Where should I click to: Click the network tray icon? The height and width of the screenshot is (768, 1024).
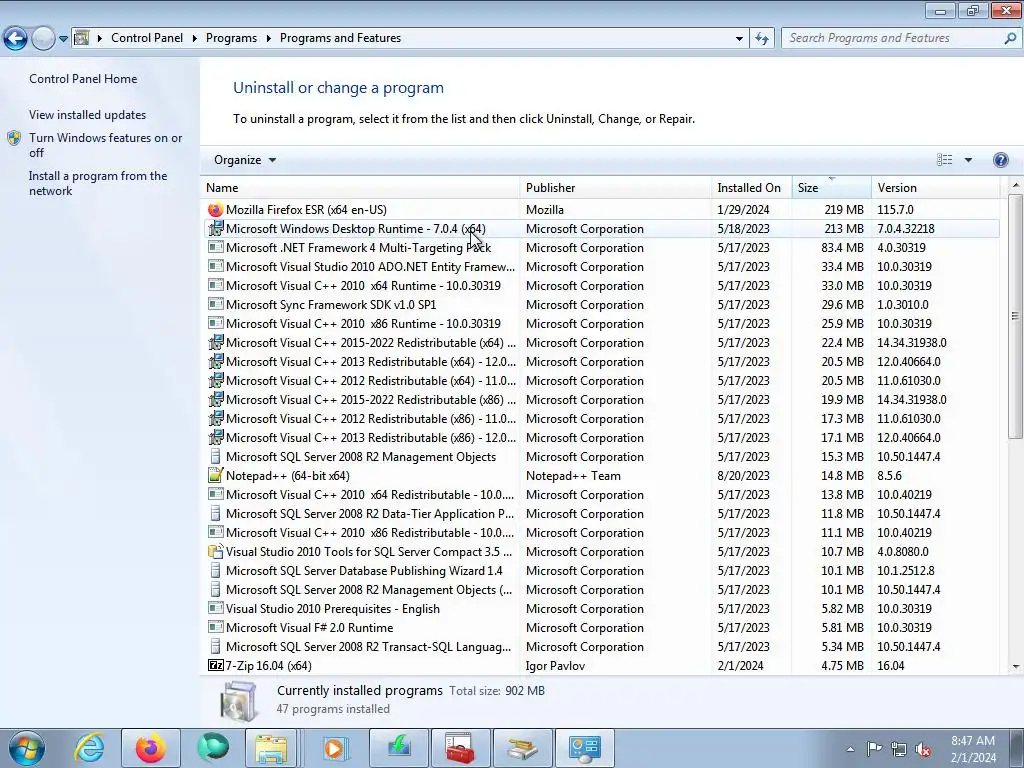point(899,750)
